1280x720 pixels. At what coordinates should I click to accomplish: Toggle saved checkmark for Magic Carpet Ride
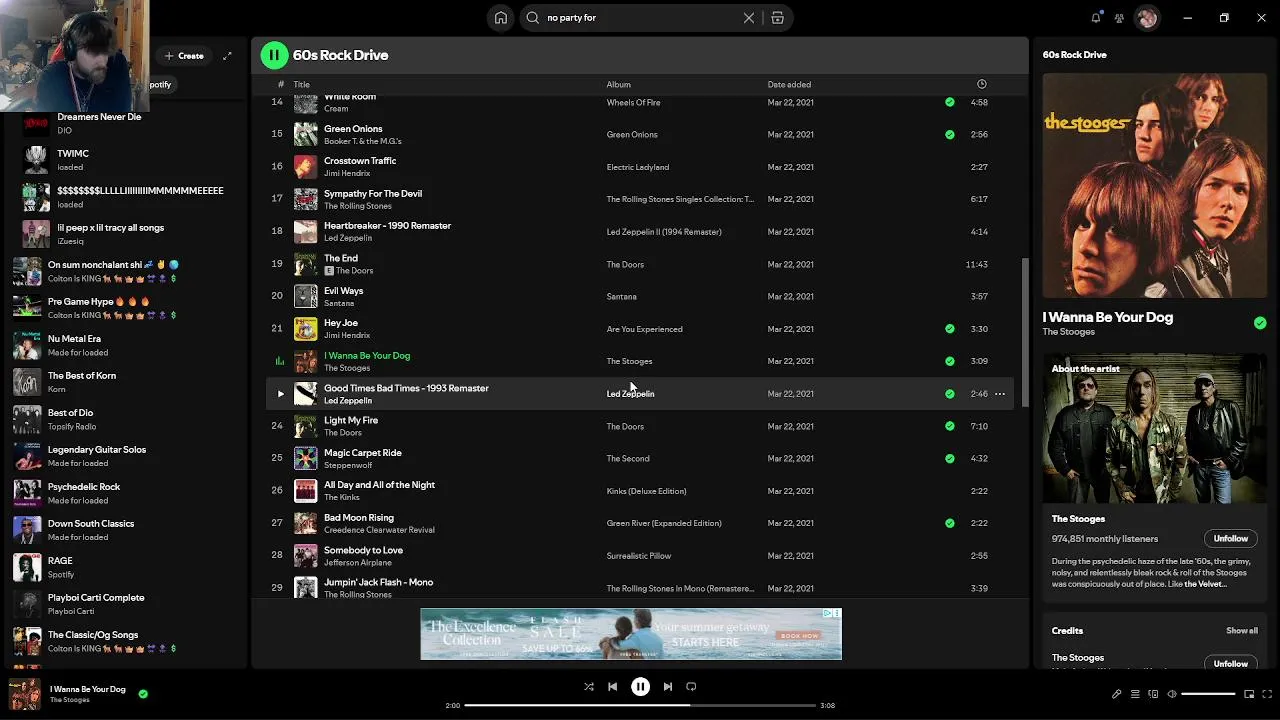point(949,459)
